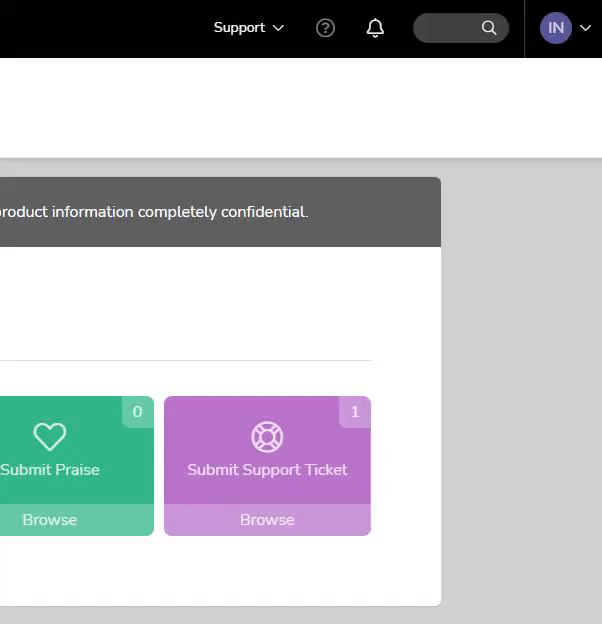
Task: Click Submit Praise text
Action: pyautogui.click(x=50, y=470)
